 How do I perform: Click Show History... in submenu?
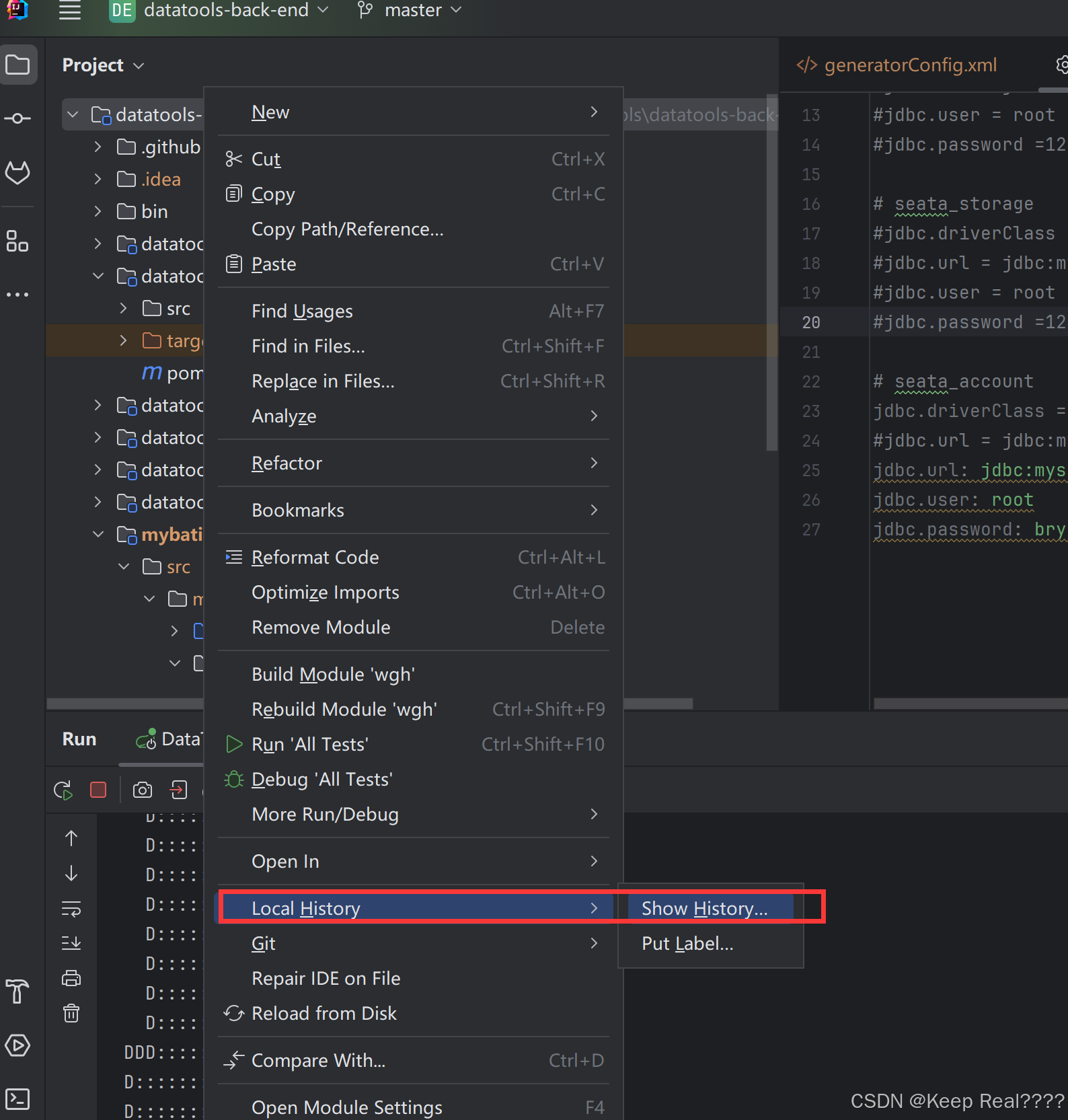coord(711,909)
